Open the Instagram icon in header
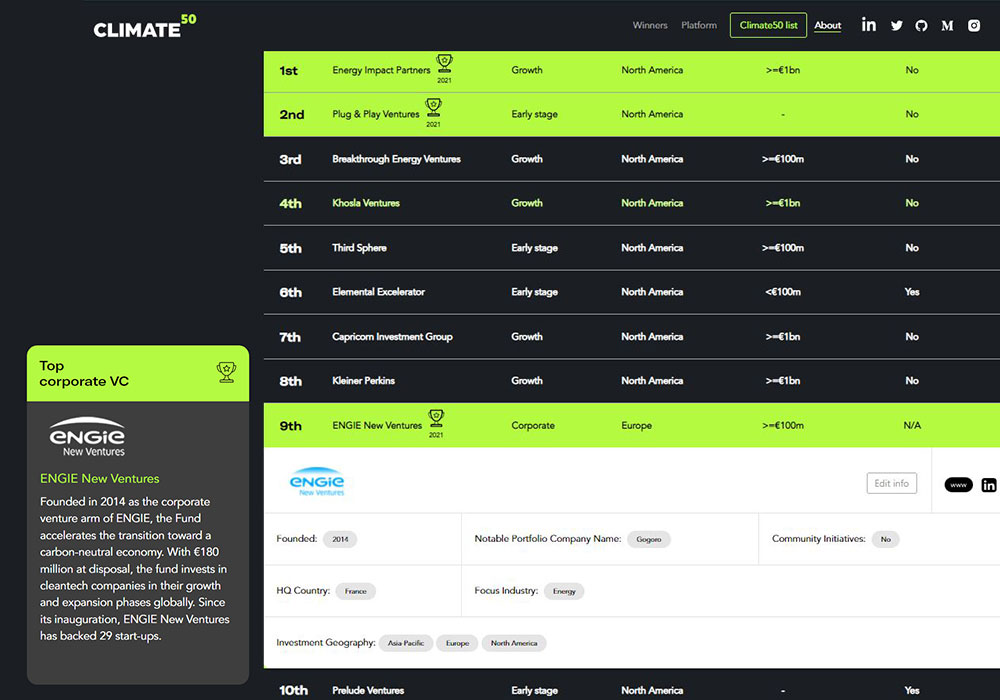1000x700 pixels. (974, 26)
